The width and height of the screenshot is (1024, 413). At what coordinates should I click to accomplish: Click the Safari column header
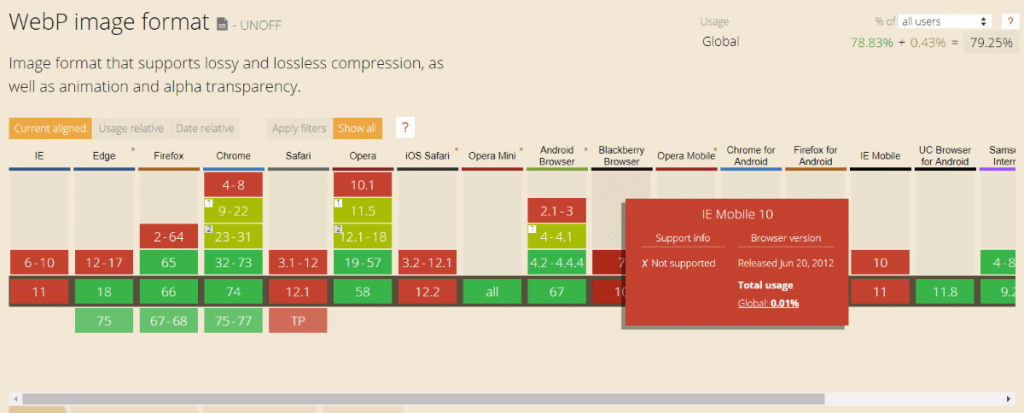[x=297, y=157]
